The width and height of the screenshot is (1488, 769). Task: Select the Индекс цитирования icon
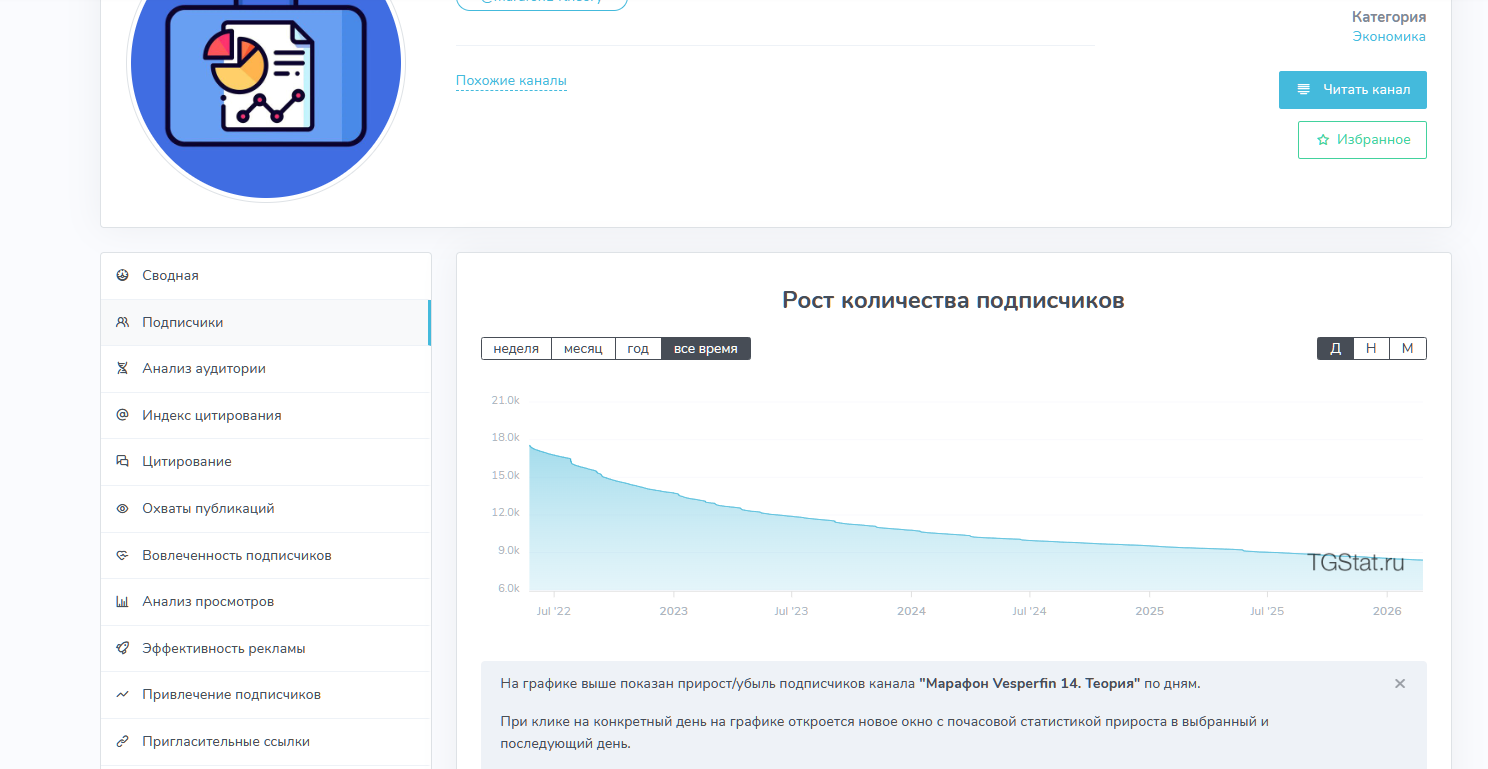pyautogui.click(x=122, y=414)
